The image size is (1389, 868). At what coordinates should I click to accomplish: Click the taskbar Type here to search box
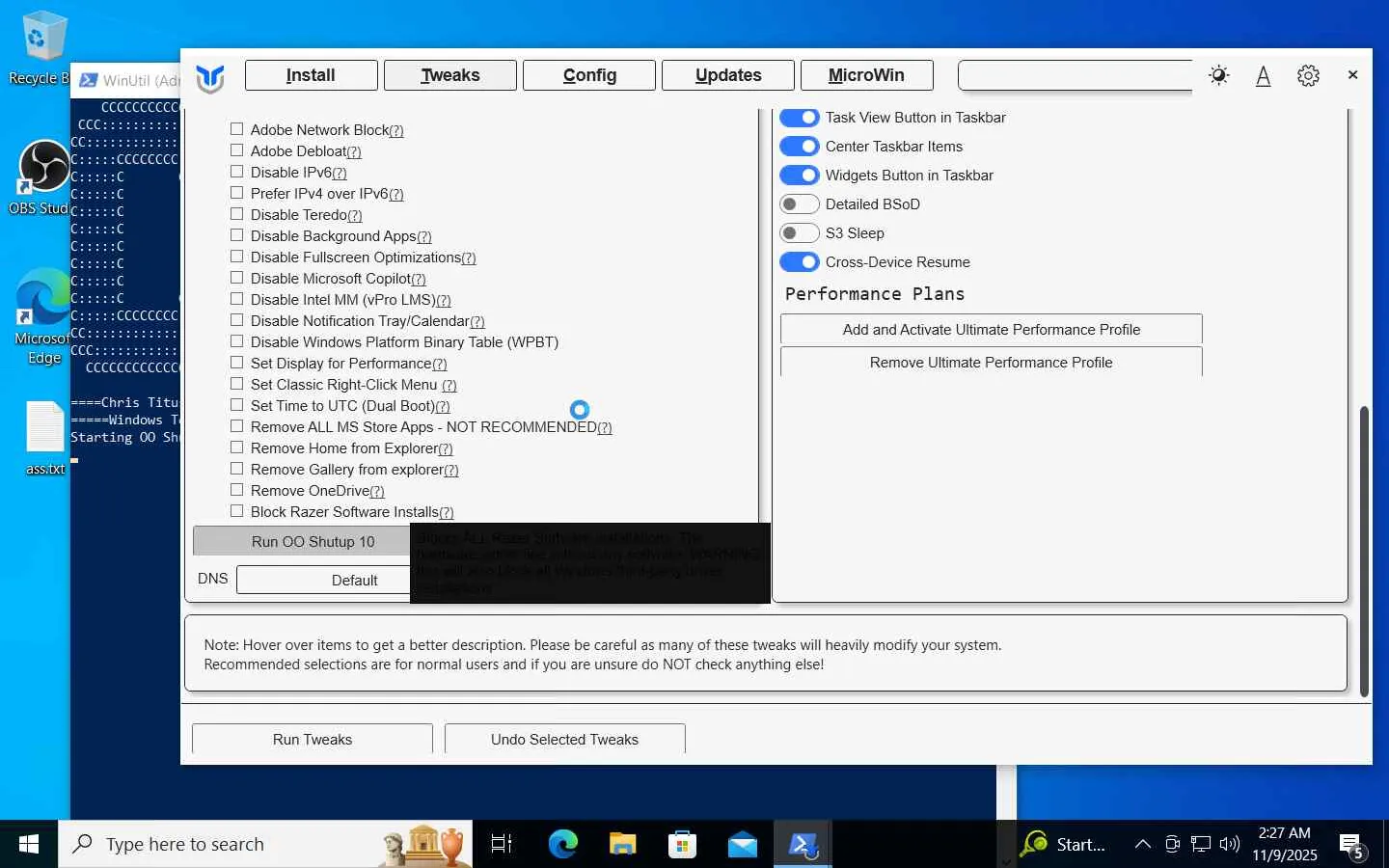(x=265, y=844)
